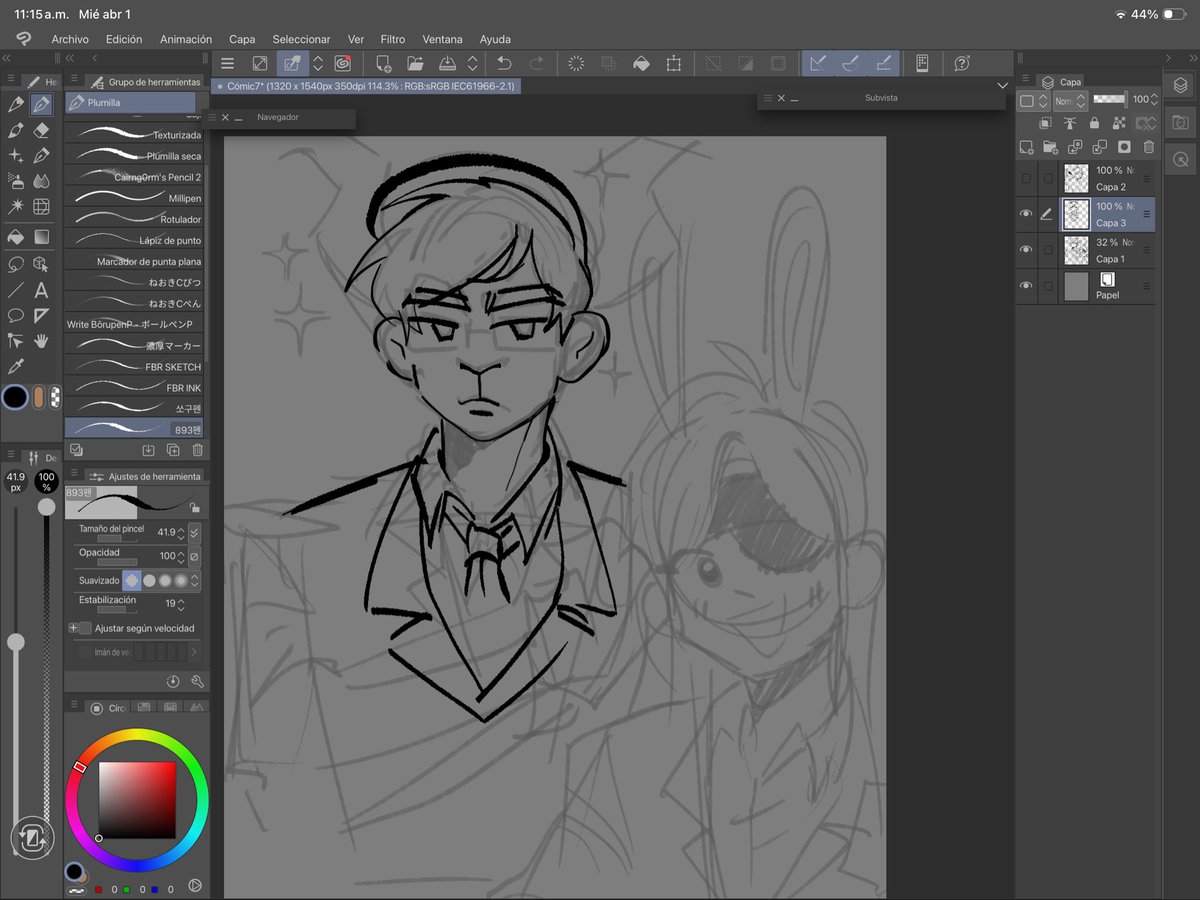1200x900 pixels.
Task: Open the Filtro menu
Action: point(393,39)
